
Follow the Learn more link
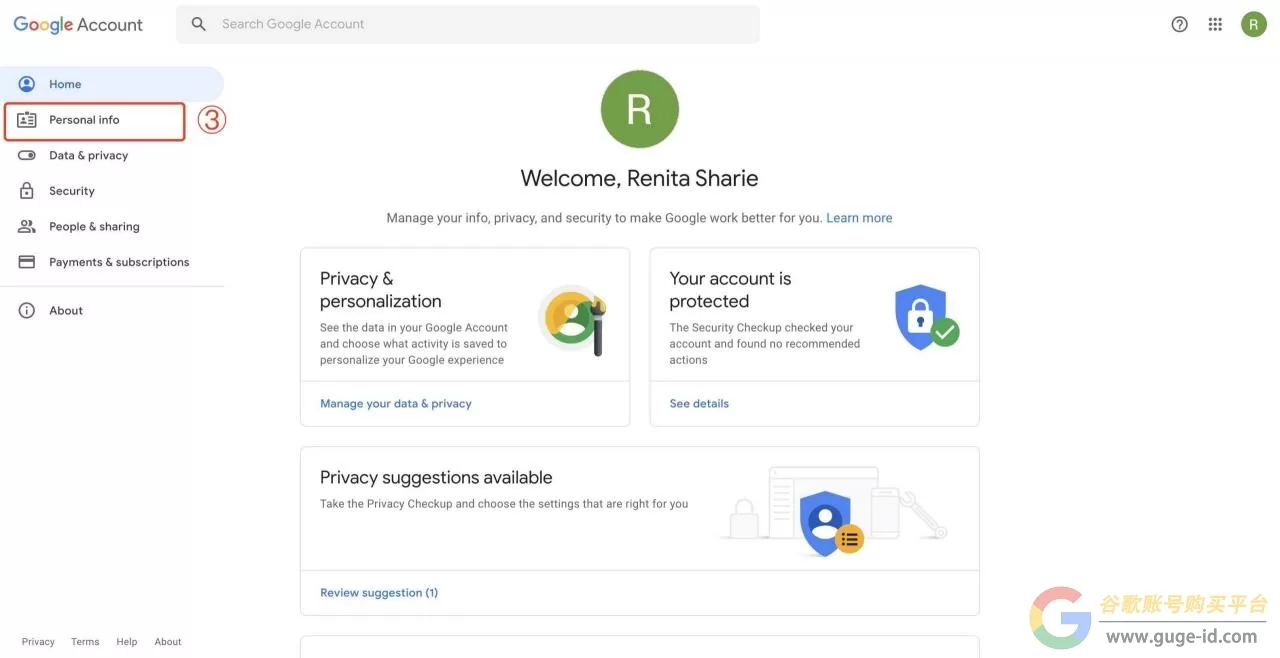click(x=859, y=218)
